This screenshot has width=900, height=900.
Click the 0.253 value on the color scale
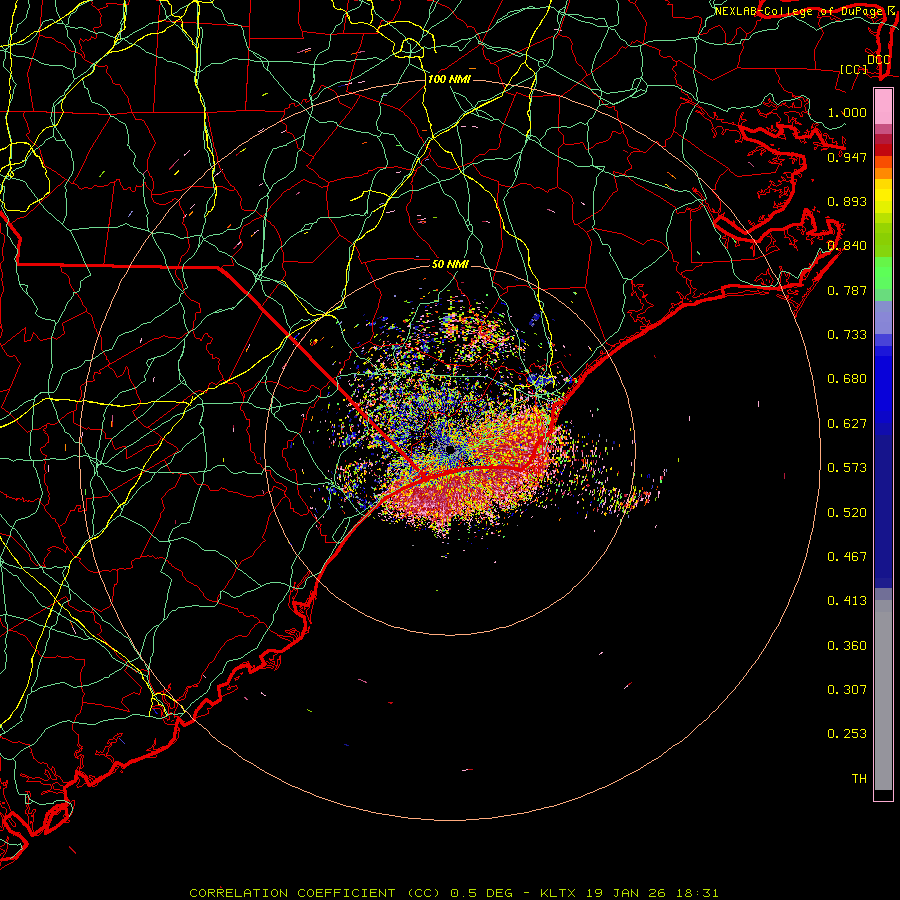click(847, 734)
